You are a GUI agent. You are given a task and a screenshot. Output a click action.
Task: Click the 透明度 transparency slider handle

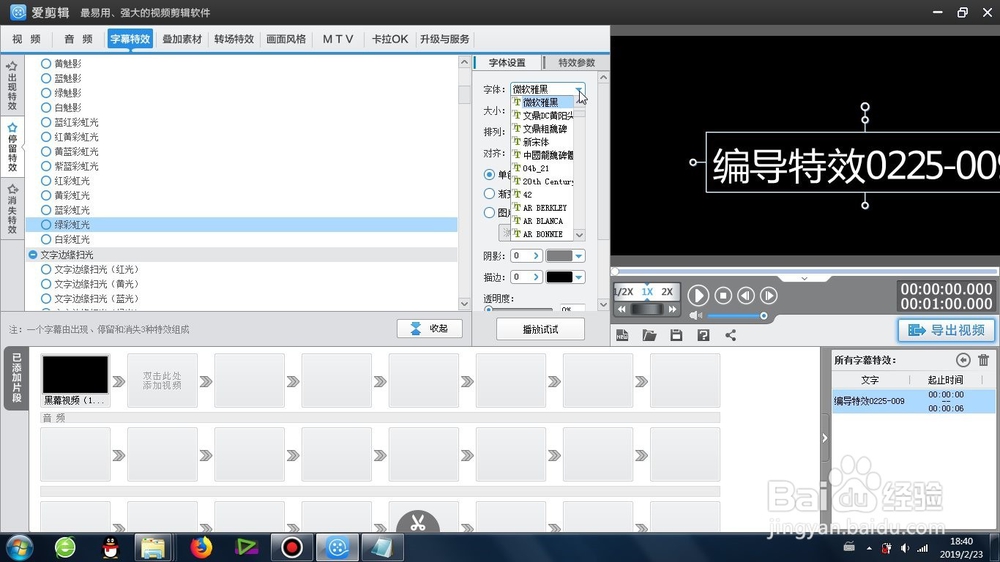coord(489,309)
